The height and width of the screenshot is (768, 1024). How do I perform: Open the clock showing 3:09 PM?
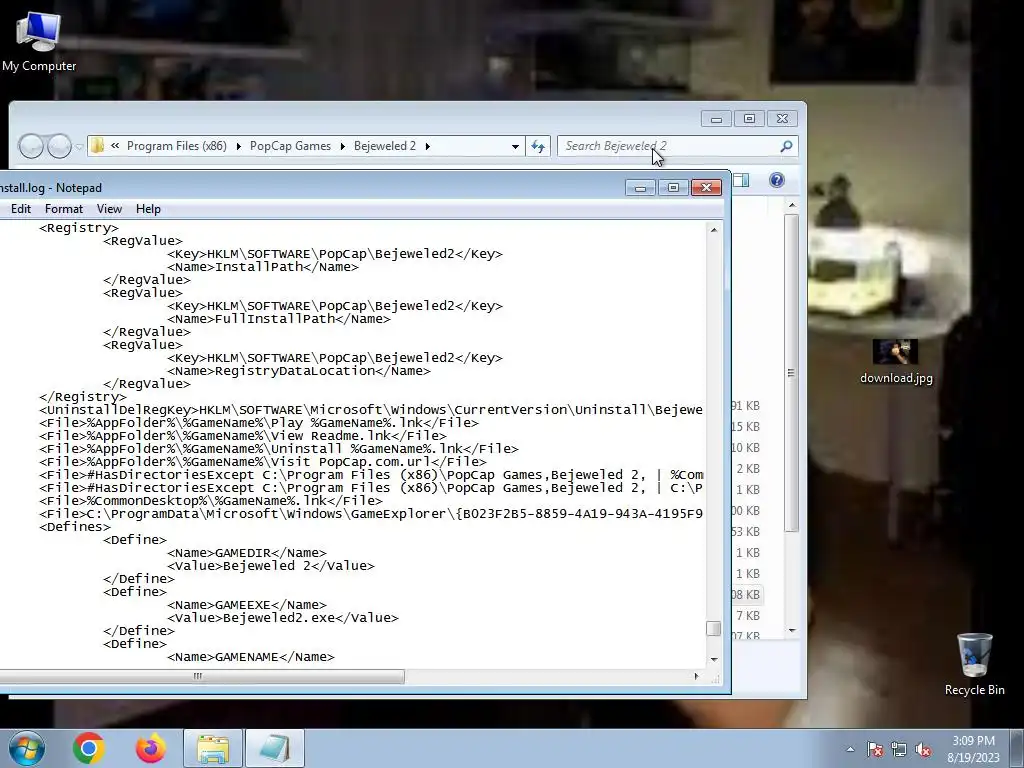point(974,749)
